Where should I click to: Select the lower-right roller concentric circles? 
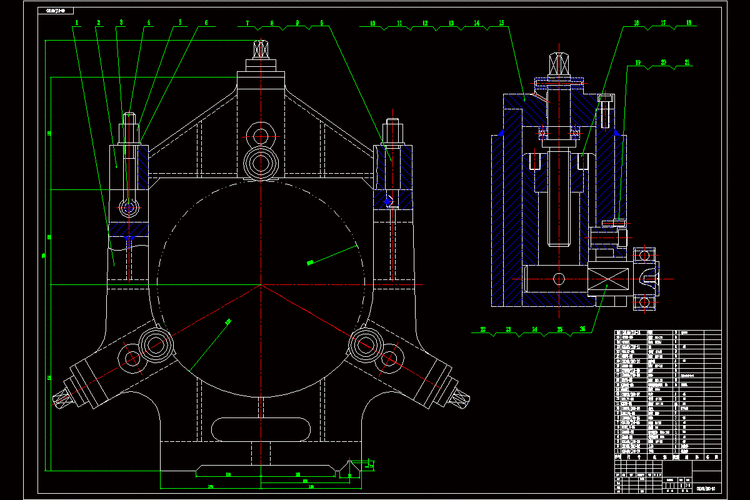(362, 346)
